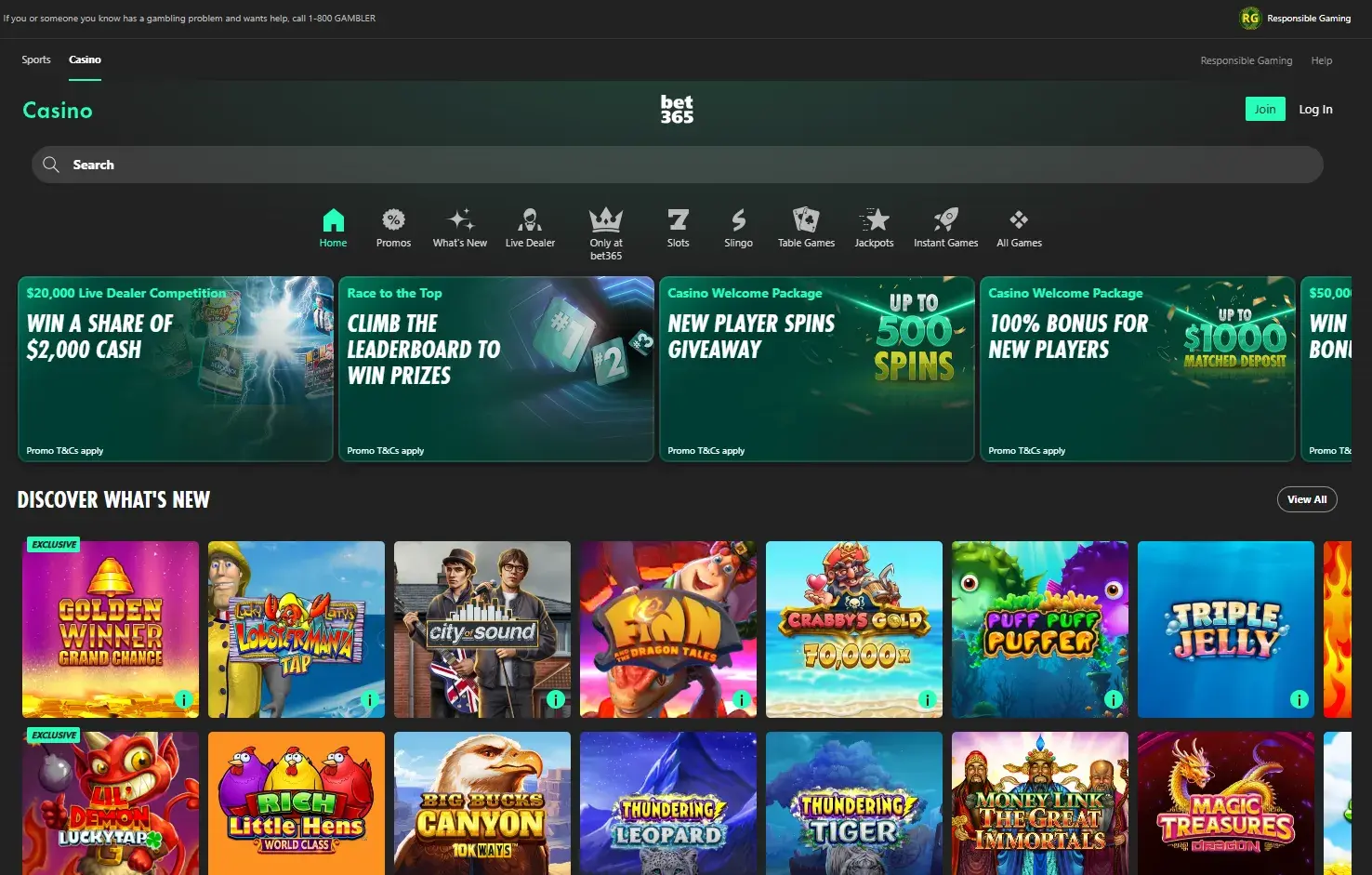Launch Big Bucks Canyon game
The width and height of the screenshot is (1372, 875).
coord(482,803)
